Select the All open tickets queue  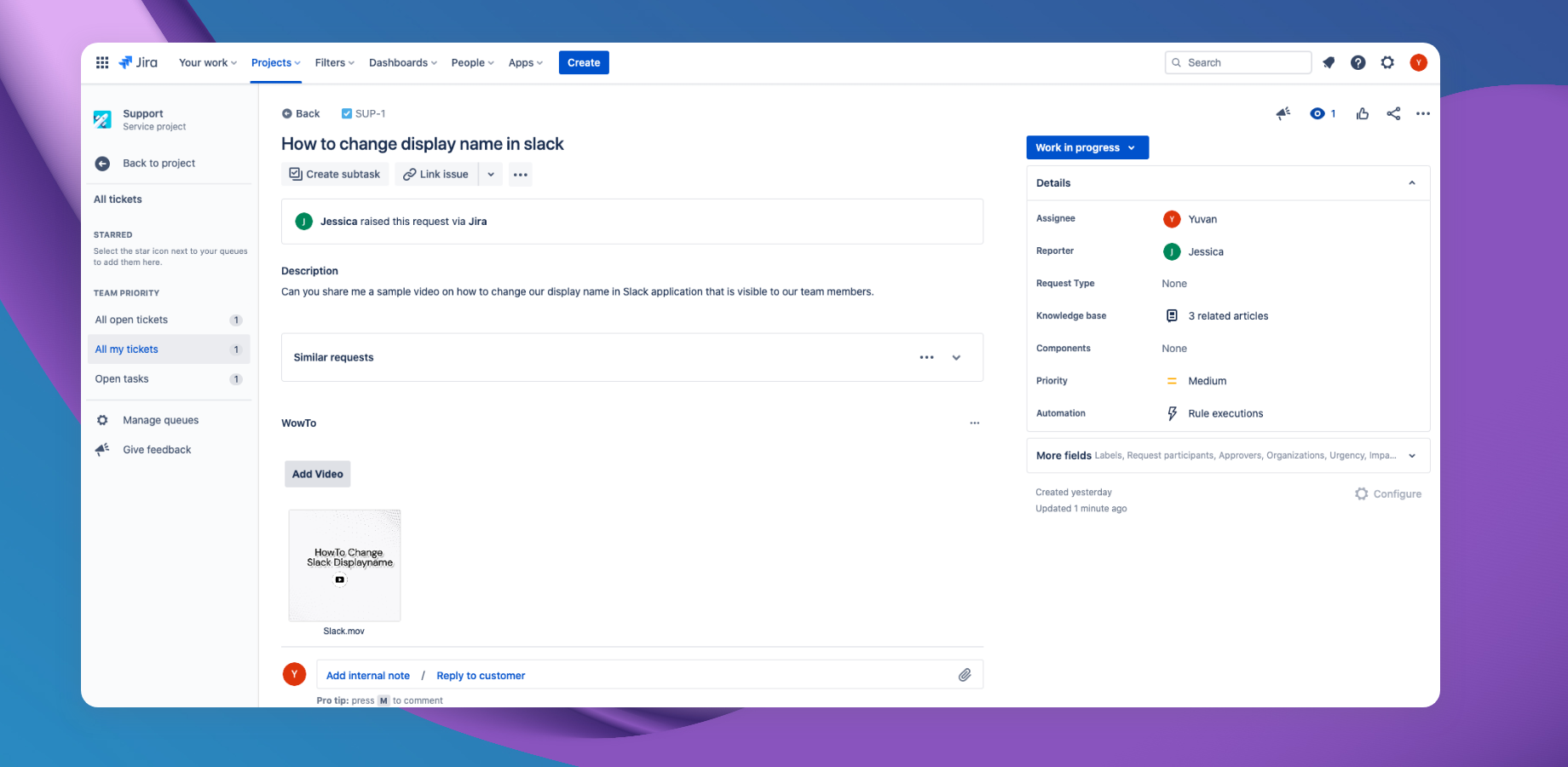point(169,320)
